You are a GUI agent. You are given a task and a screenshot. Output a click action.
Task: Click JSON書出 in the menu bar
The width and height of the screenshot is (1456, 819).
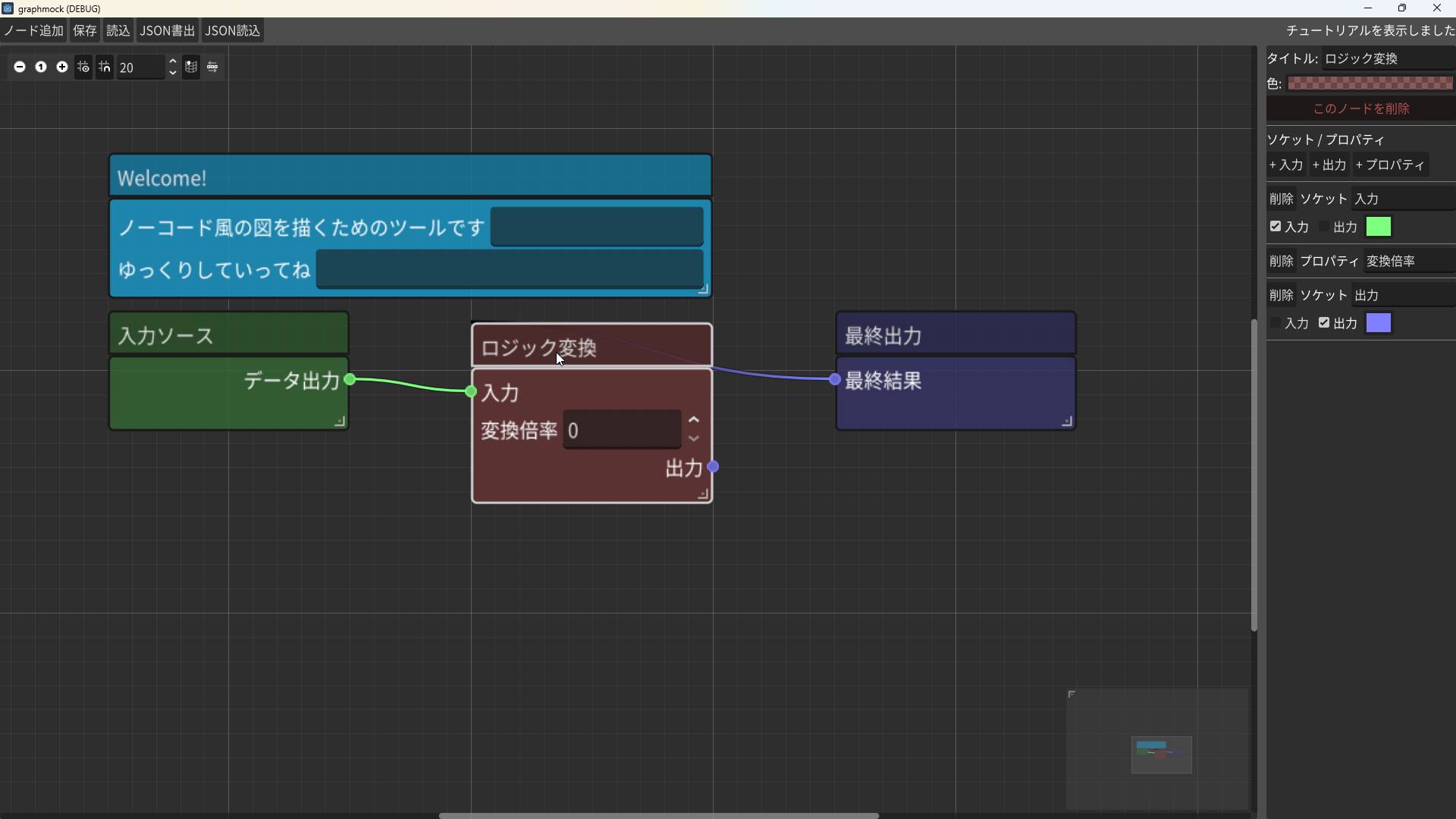[x=167, y=31]
